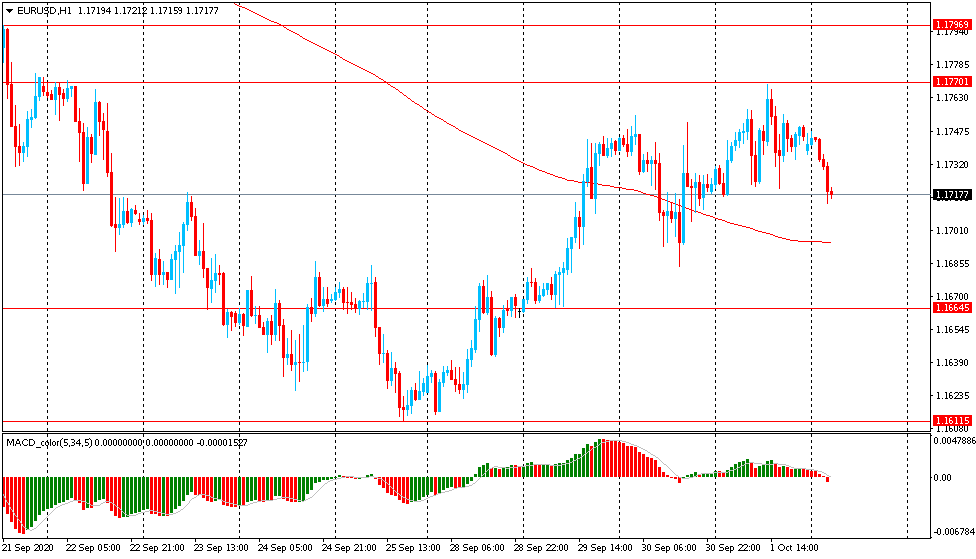Click the 25 Sep 13:00 time label
The height and width of the screenshot is (559, 976).
[413, 548]
